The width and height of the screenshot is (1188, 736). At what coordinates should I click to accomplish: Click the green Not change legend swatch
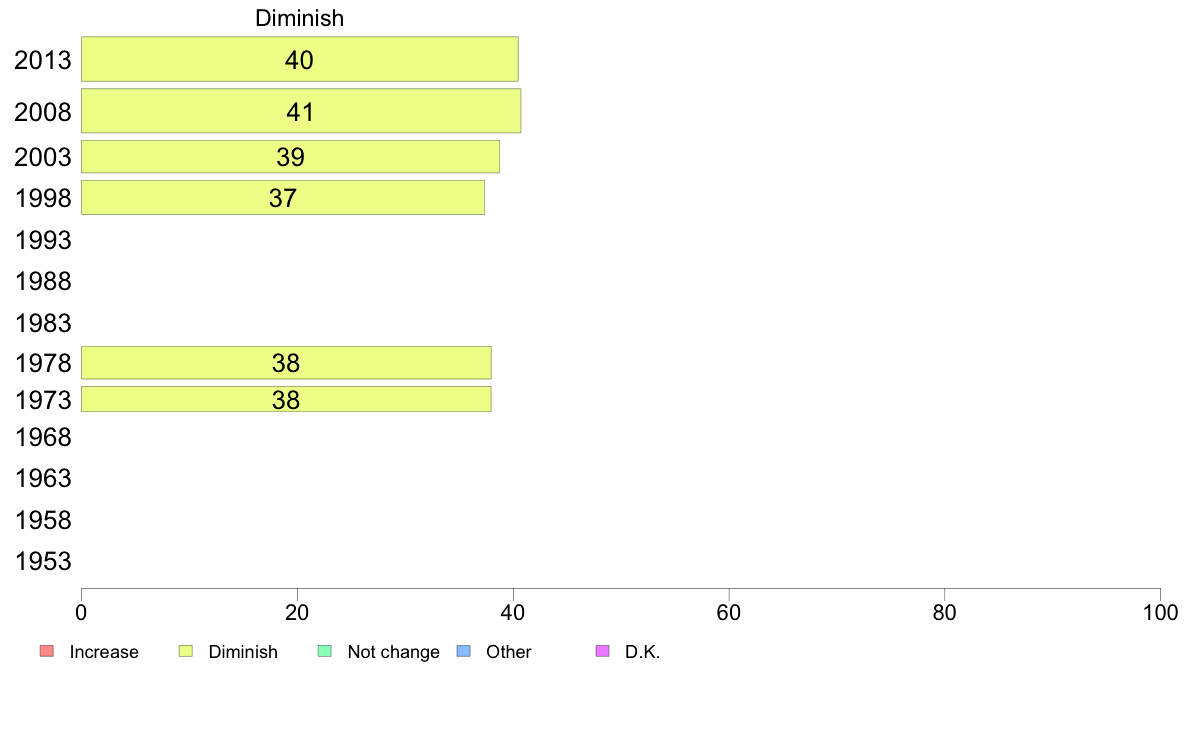pos(324,652)
